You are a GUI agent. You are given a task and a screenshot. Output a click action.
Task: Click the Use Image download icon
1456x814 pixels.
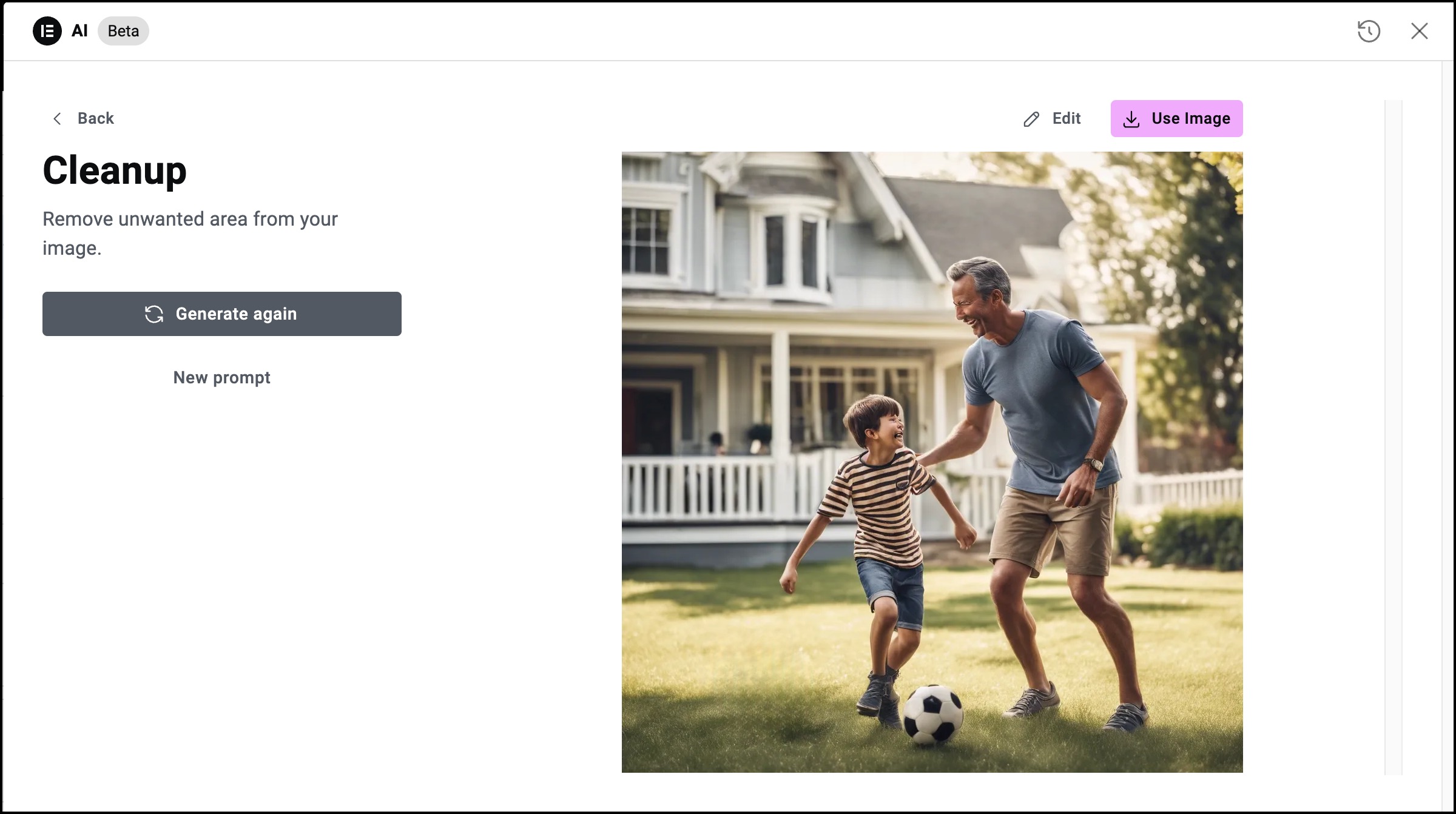(x=1131, y=118)
